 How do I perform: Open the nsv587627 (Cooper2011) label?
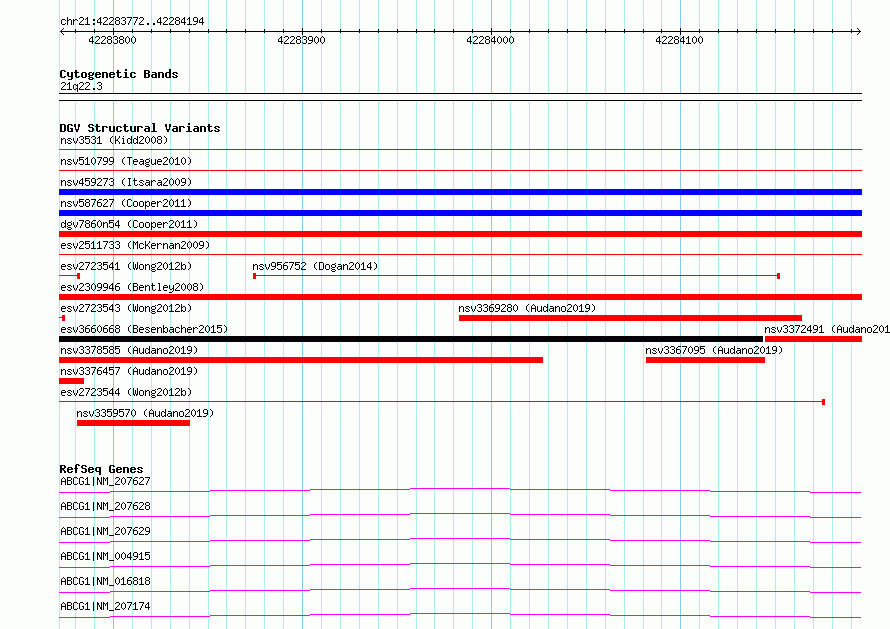[x=126, y=203]
